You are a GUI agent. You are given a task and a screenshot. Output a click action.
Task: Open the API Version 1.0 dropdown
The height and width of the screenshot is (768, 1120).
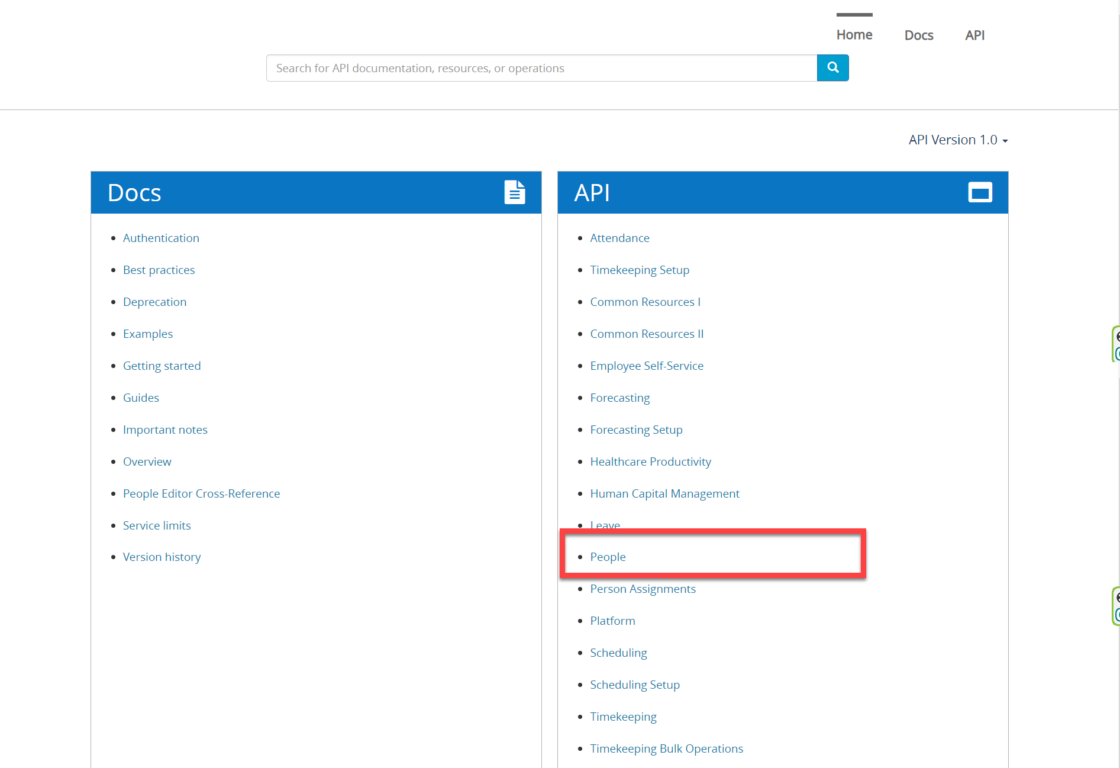tap(957, 140)
